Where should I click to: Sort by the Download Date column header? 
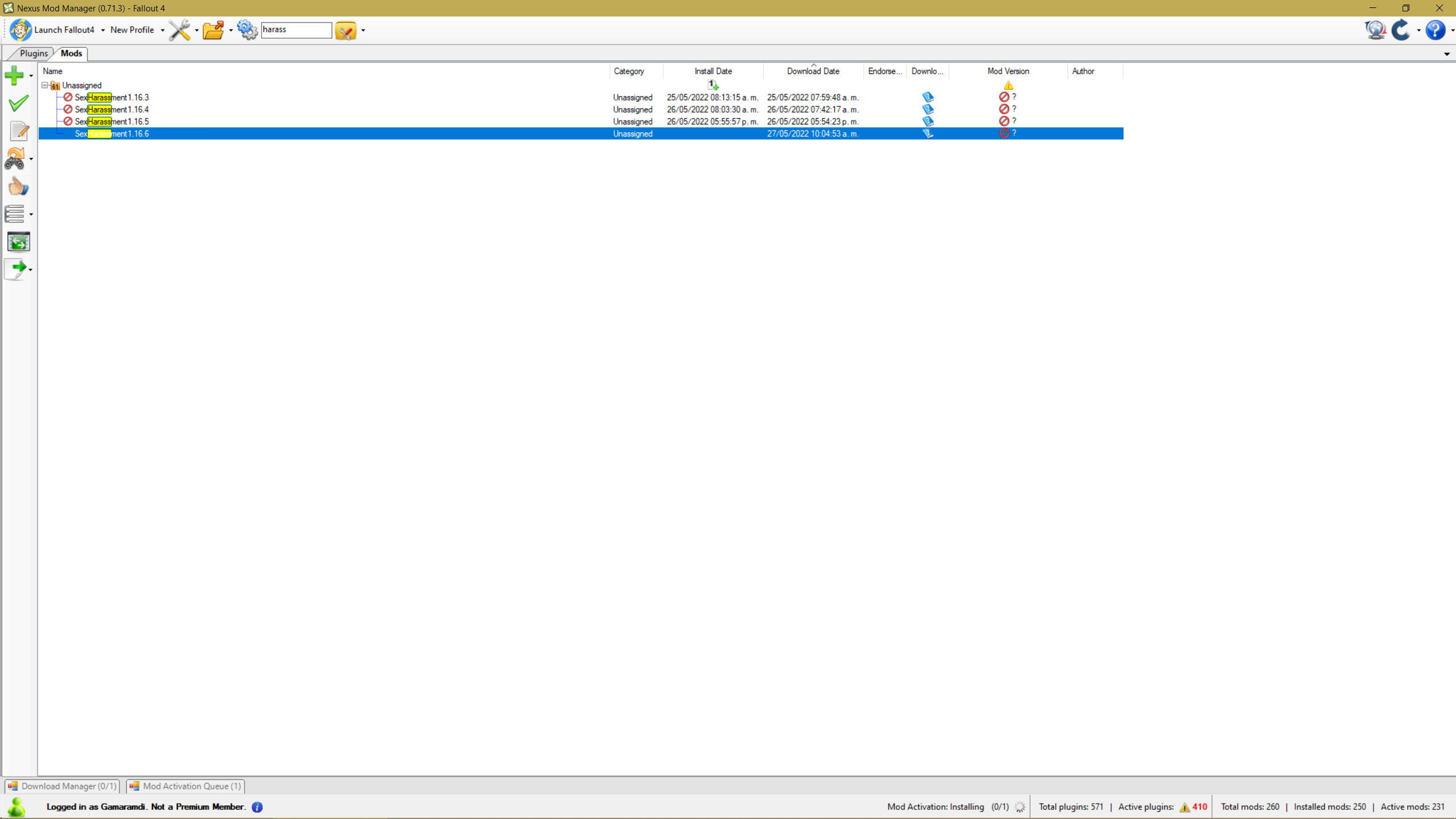coord(813,71)
